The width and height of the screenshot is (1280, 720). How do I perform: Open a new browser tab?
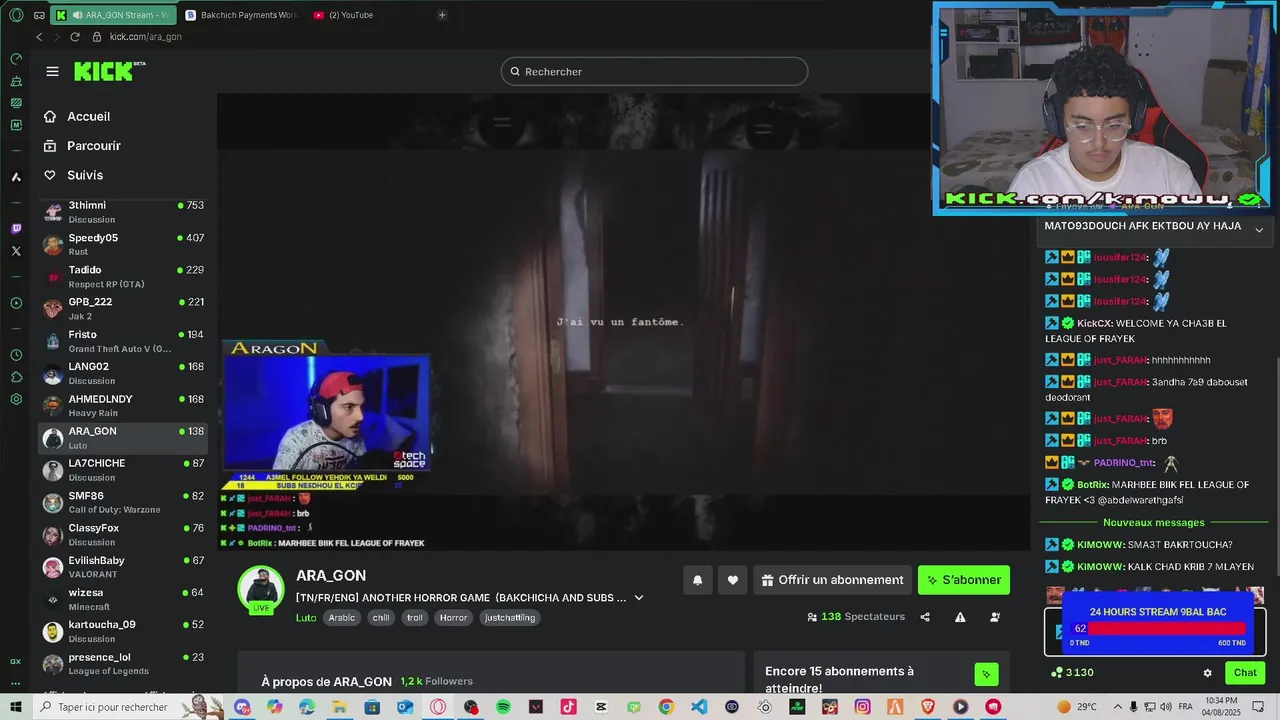(442, 15)
